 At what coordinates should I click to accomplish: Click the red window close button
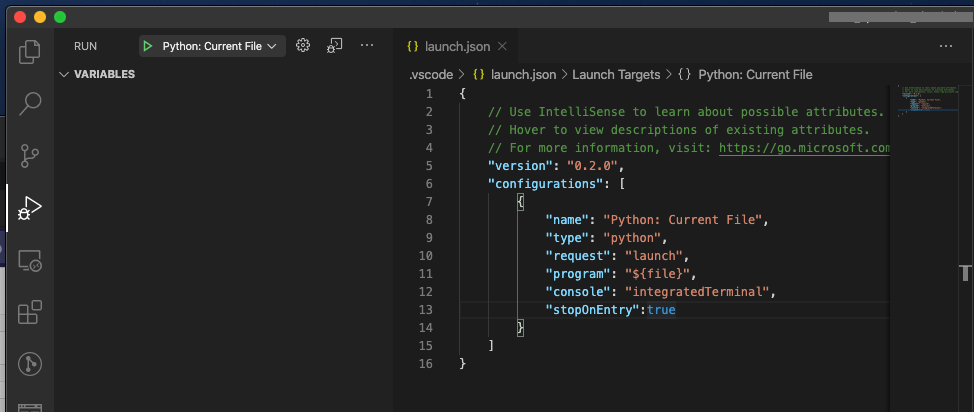point(20,17)
